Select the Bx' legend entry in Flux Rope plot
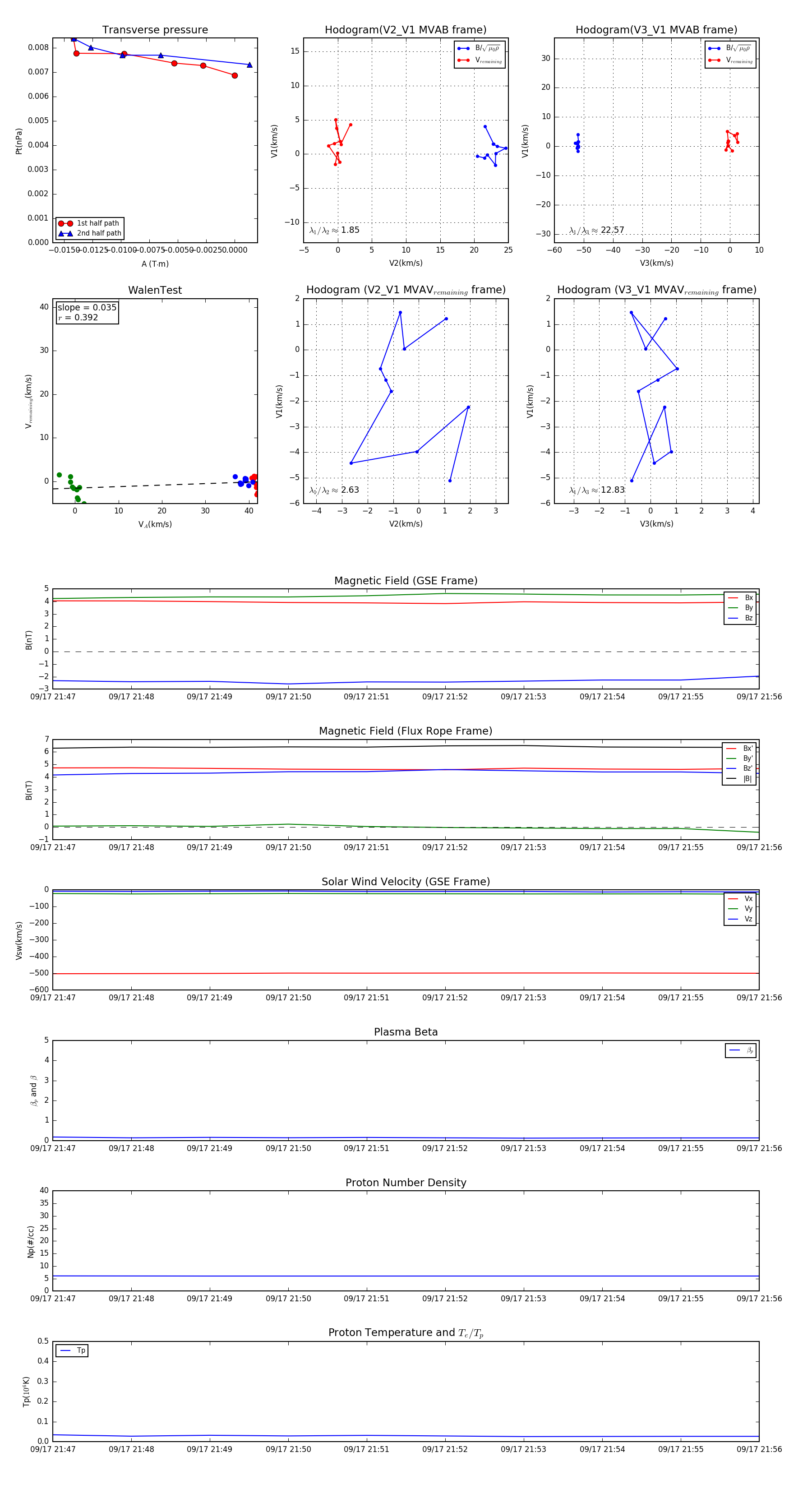The image size is (812, 1489). pos(740,748)
